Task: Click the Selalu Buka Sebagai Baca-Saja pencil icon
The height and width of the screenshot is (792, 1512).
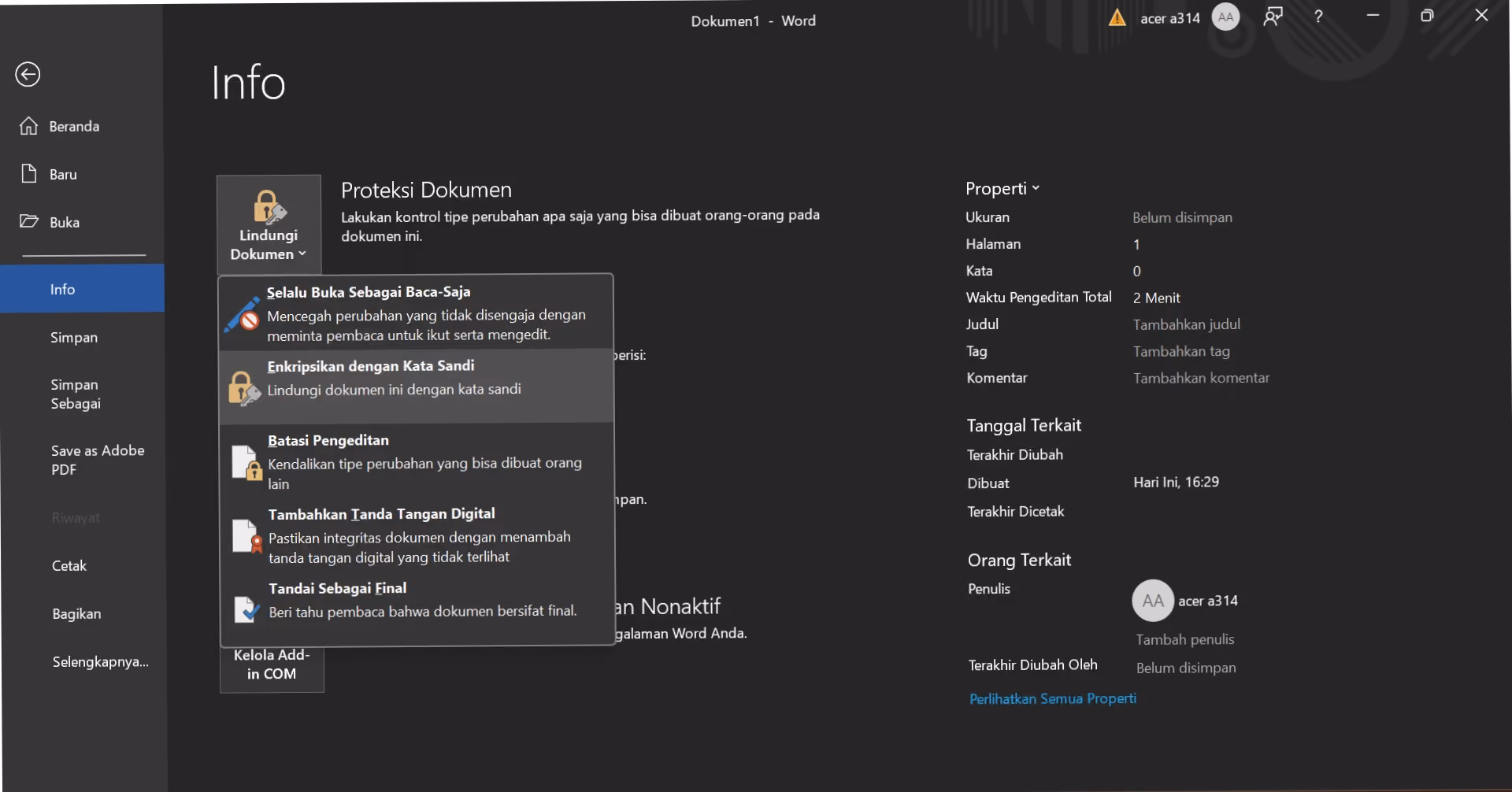Action: coord(243,314)
